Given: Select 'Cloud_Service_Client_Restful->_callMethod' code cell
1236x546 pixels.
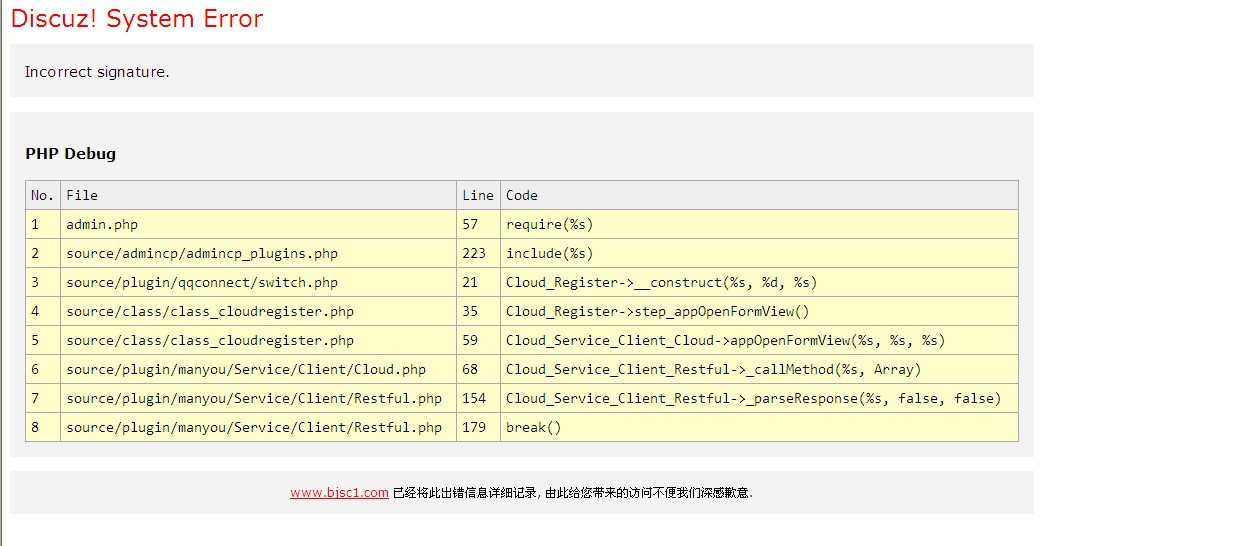Looking at the screenshot, I should (x=759, y=369).
